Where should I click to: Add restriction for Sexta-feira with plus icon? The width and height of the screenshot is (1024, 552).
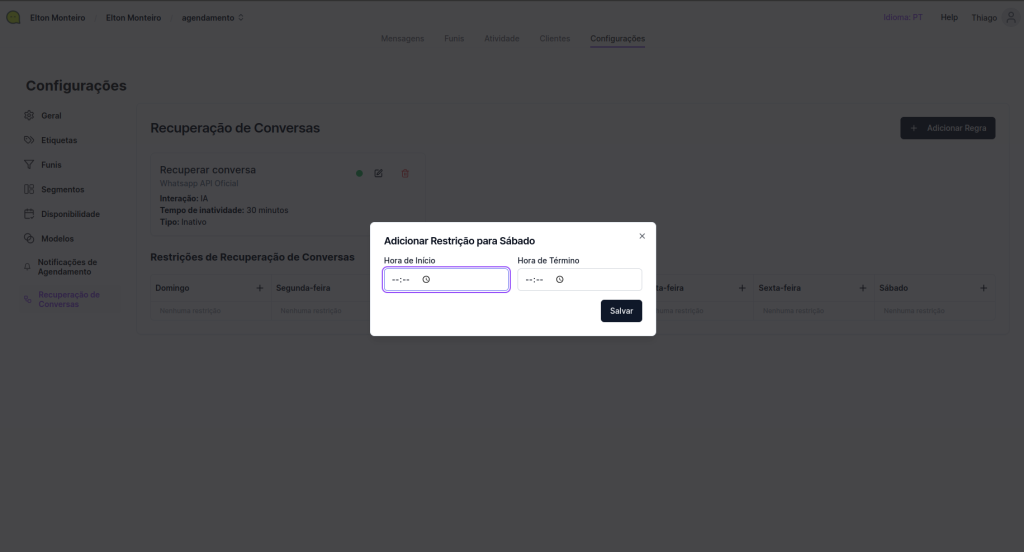coord(863,288)
